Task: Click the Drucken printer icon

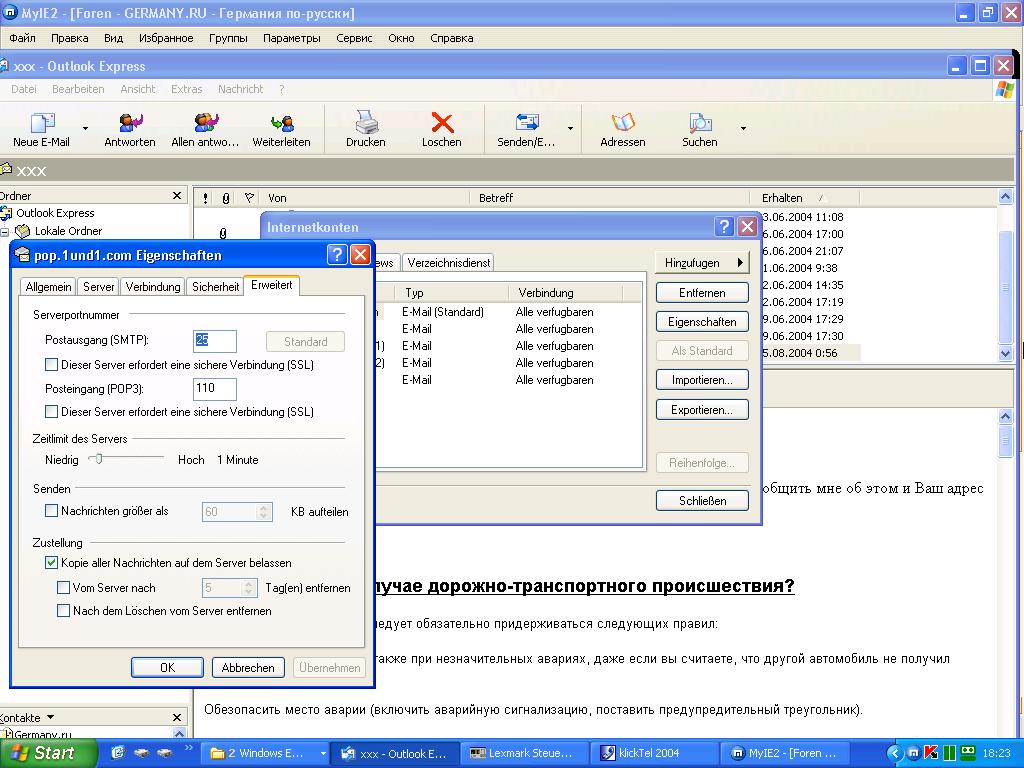Action: pos(366,122)
